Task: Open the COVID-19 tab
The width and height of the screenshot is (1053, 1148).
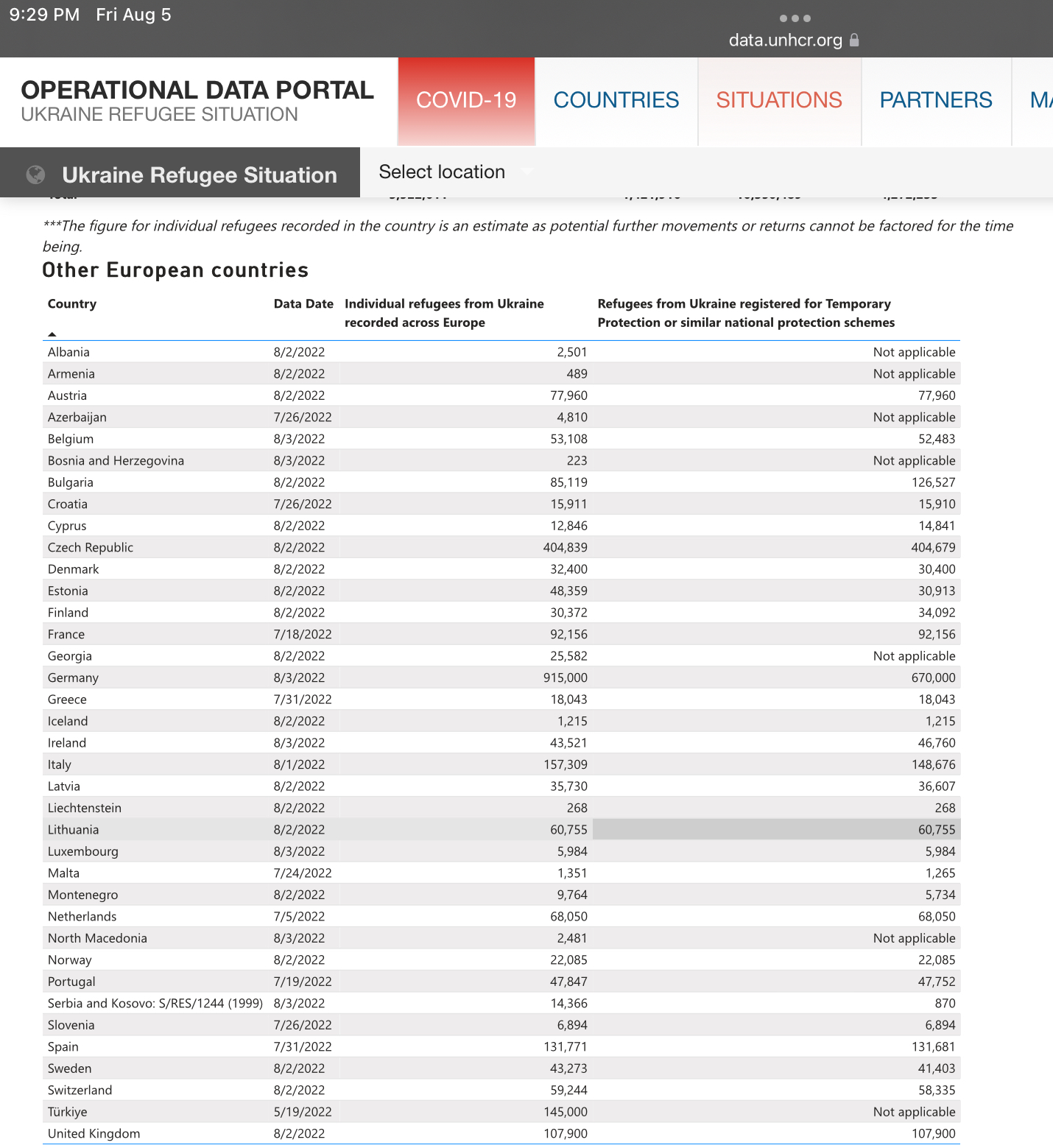Action: click(466, 101)
